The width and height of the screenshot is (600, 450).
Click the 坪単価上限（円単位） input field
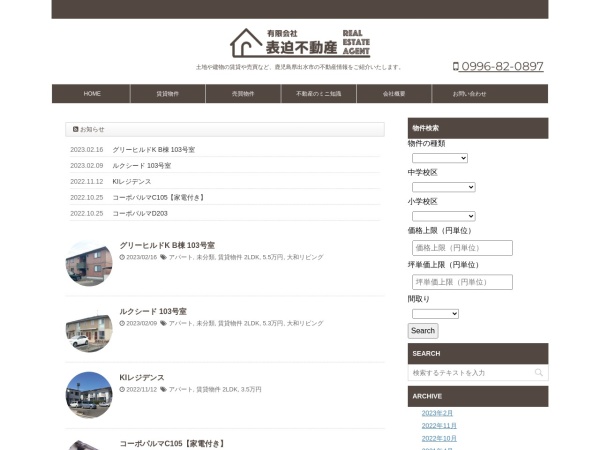[462, 282]
